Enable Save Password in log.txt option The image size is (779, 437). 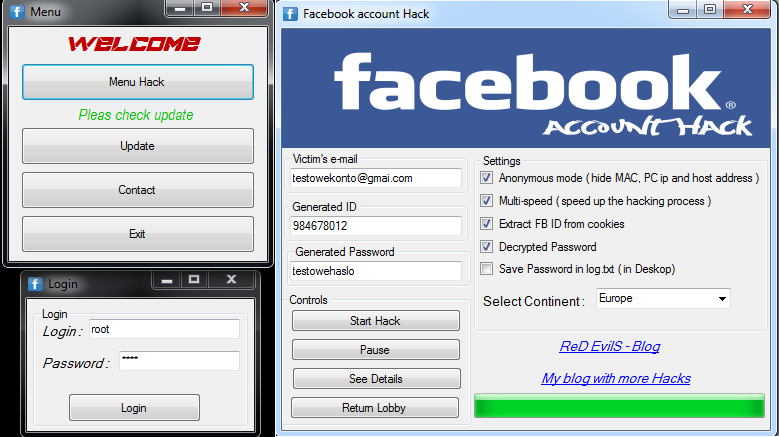486,269
